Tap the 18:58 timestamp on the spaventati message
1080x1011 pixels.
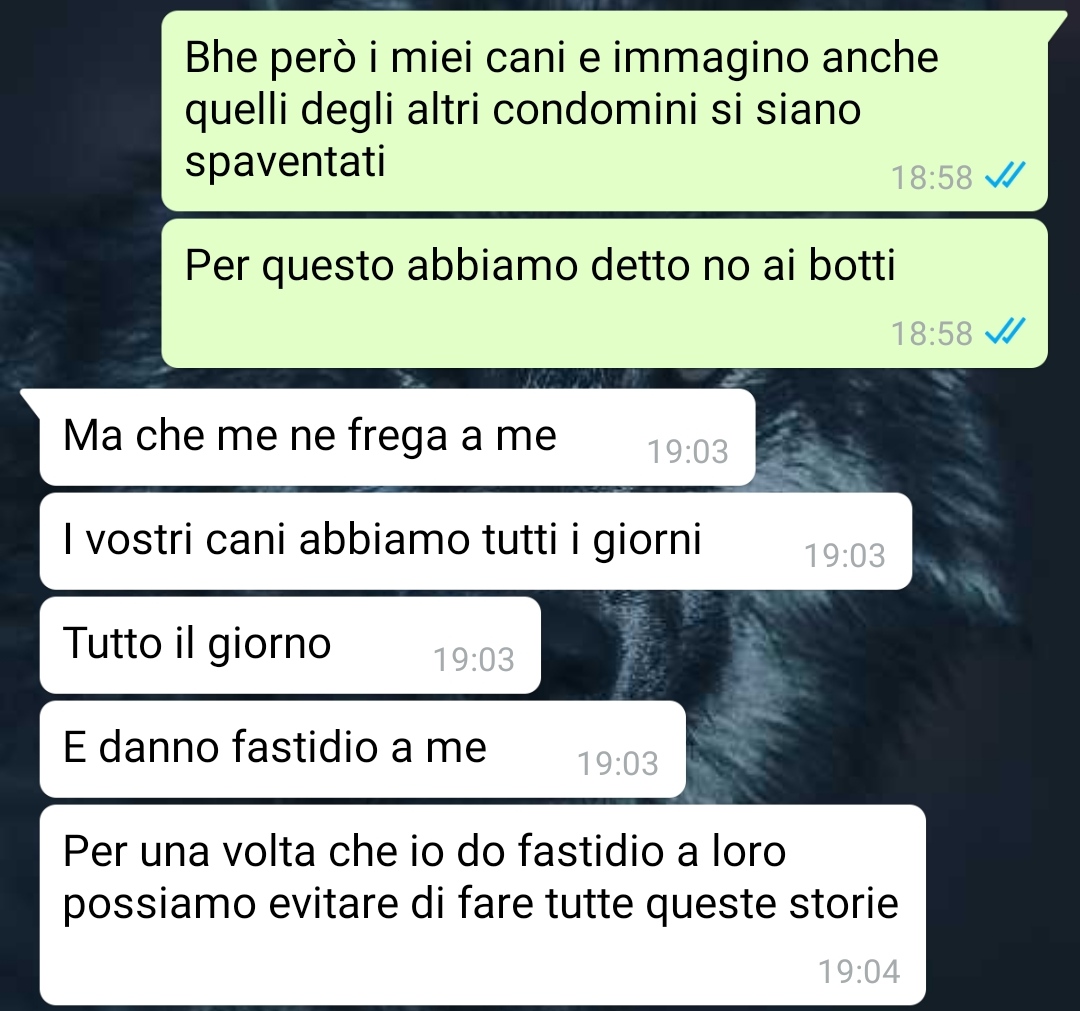(x=931, y=178)
